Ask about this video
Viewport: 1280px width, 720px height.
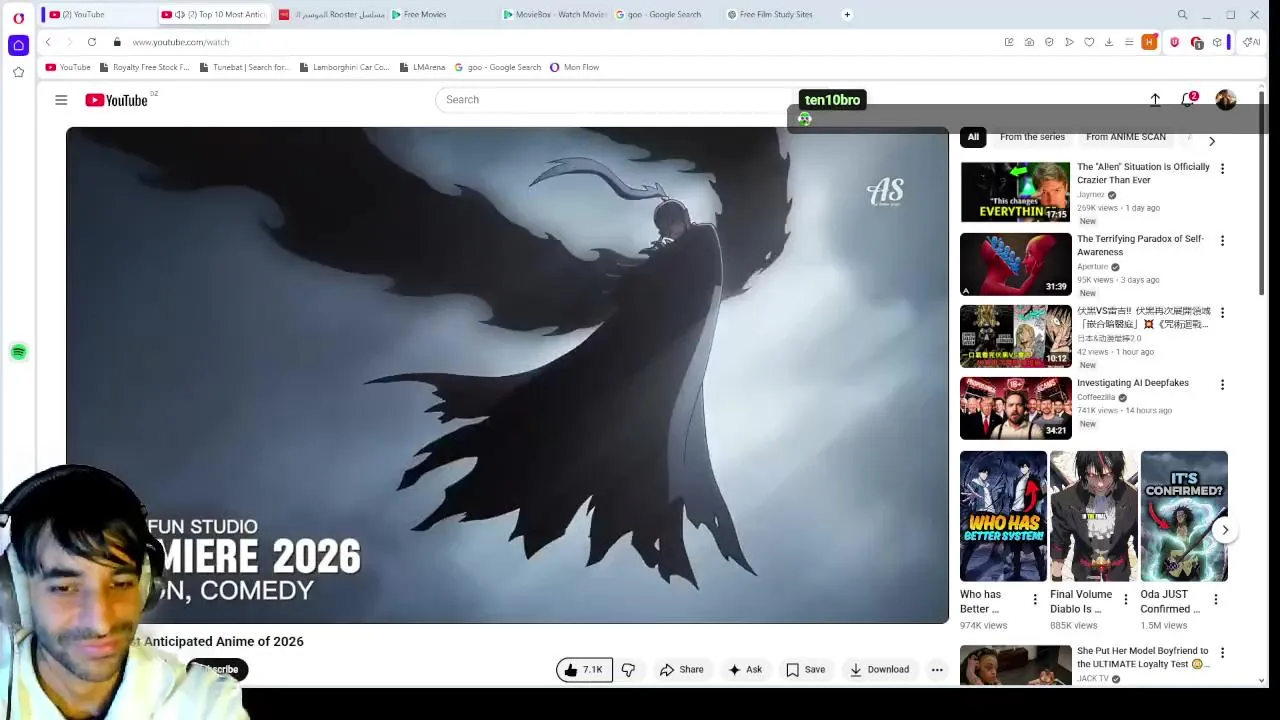pyautogui.click(x=745, y=670)
